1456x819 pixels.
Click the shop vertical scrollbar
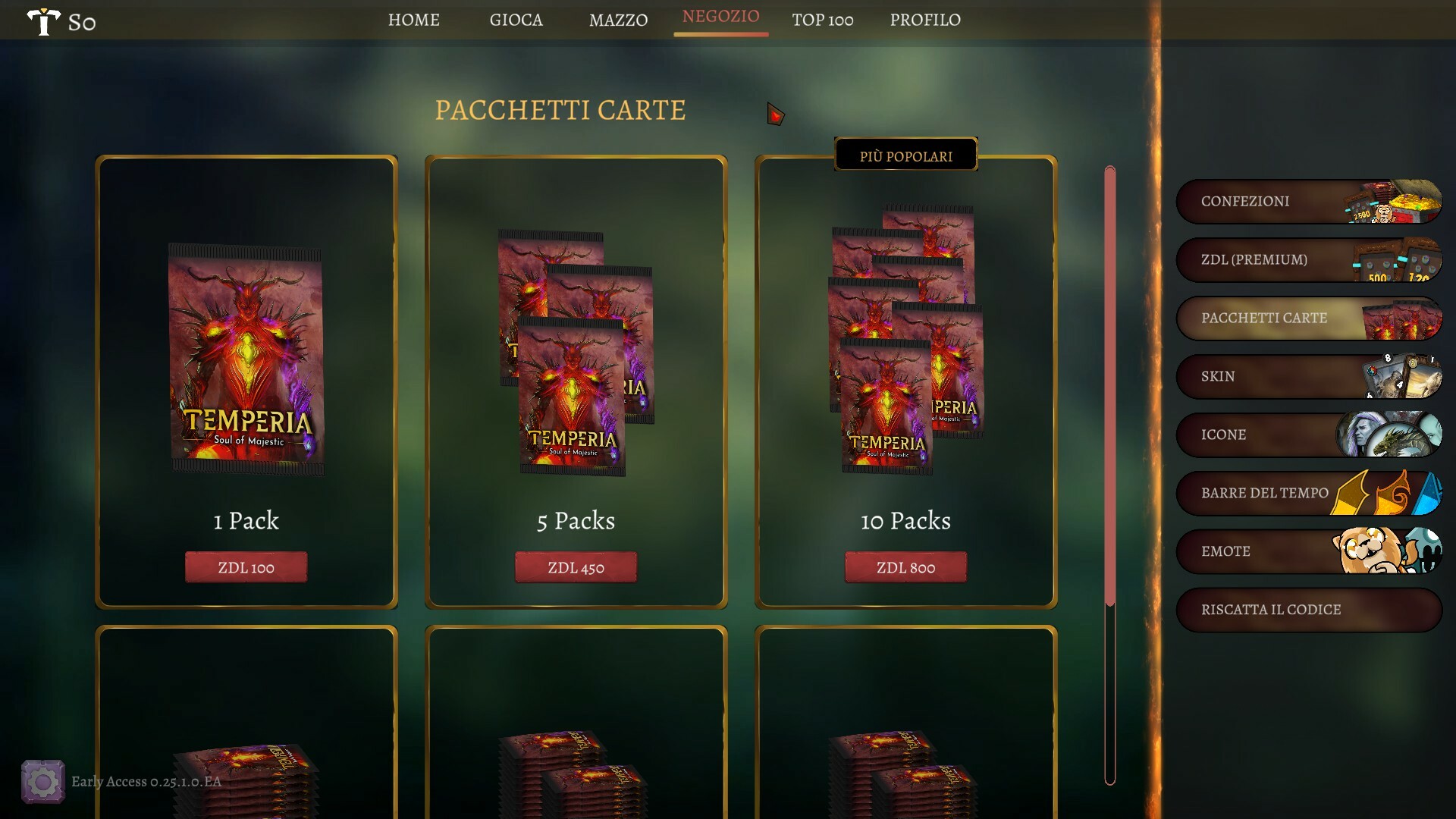1110,475
